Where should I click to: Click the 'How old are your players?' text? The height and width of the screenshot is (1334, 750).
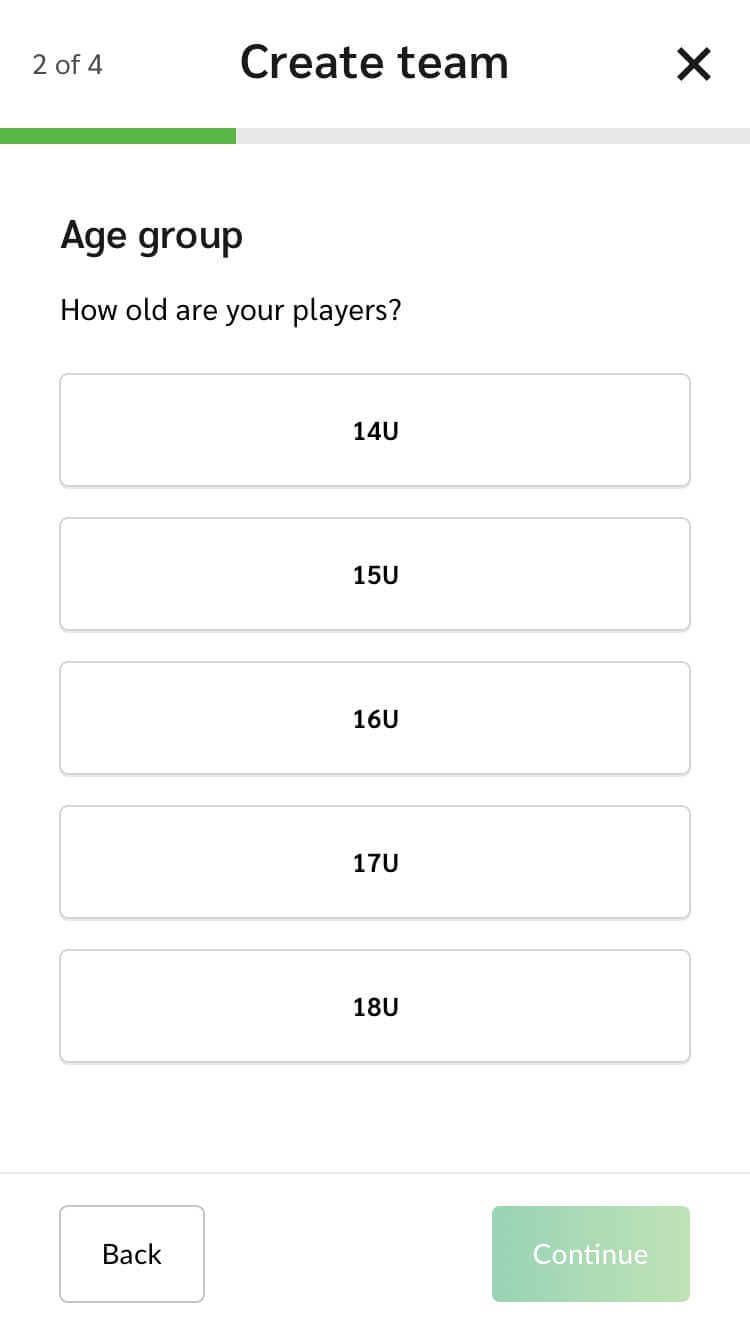coord(230,310)
